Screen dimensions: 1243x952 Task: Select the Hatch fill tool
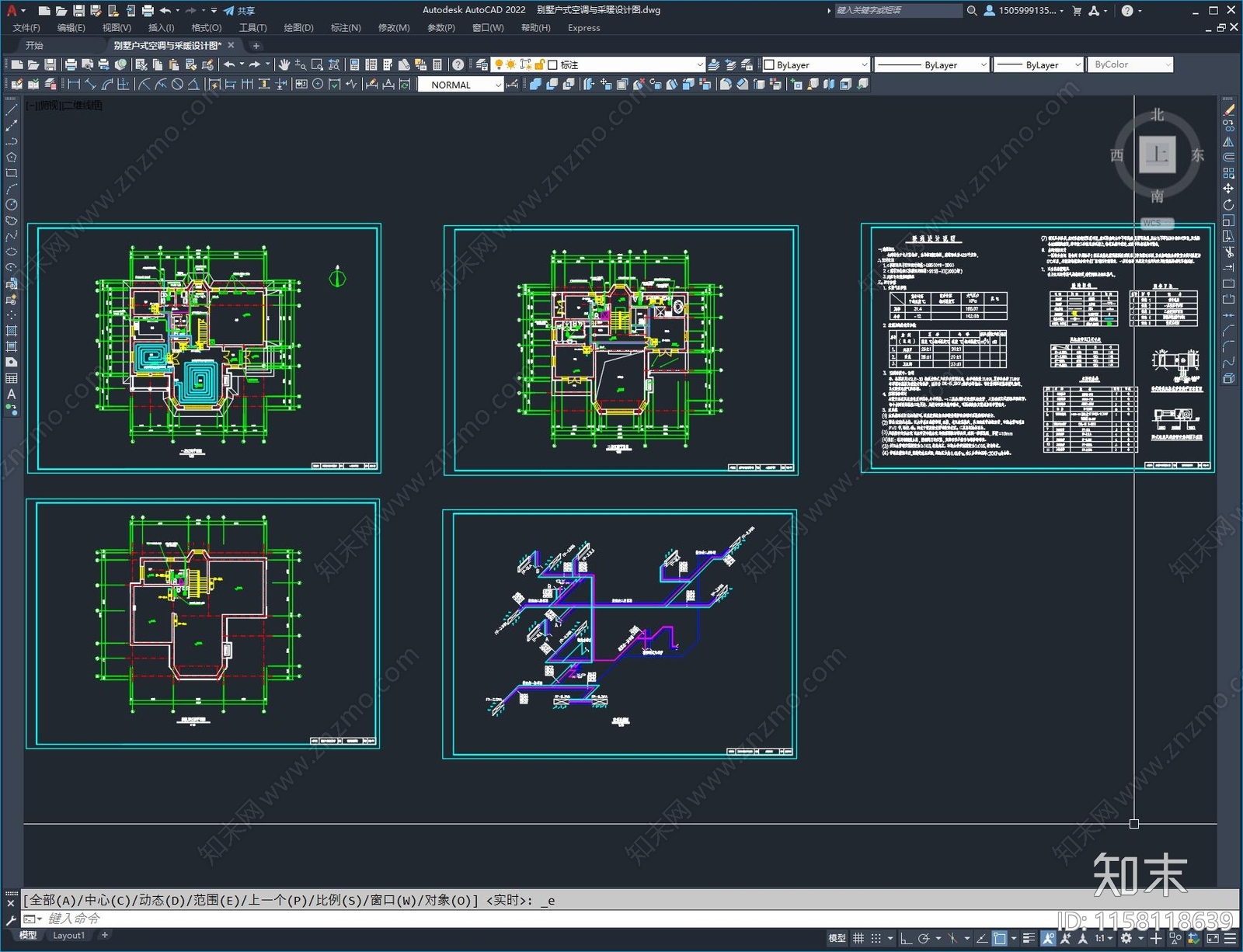click(11, 331)
